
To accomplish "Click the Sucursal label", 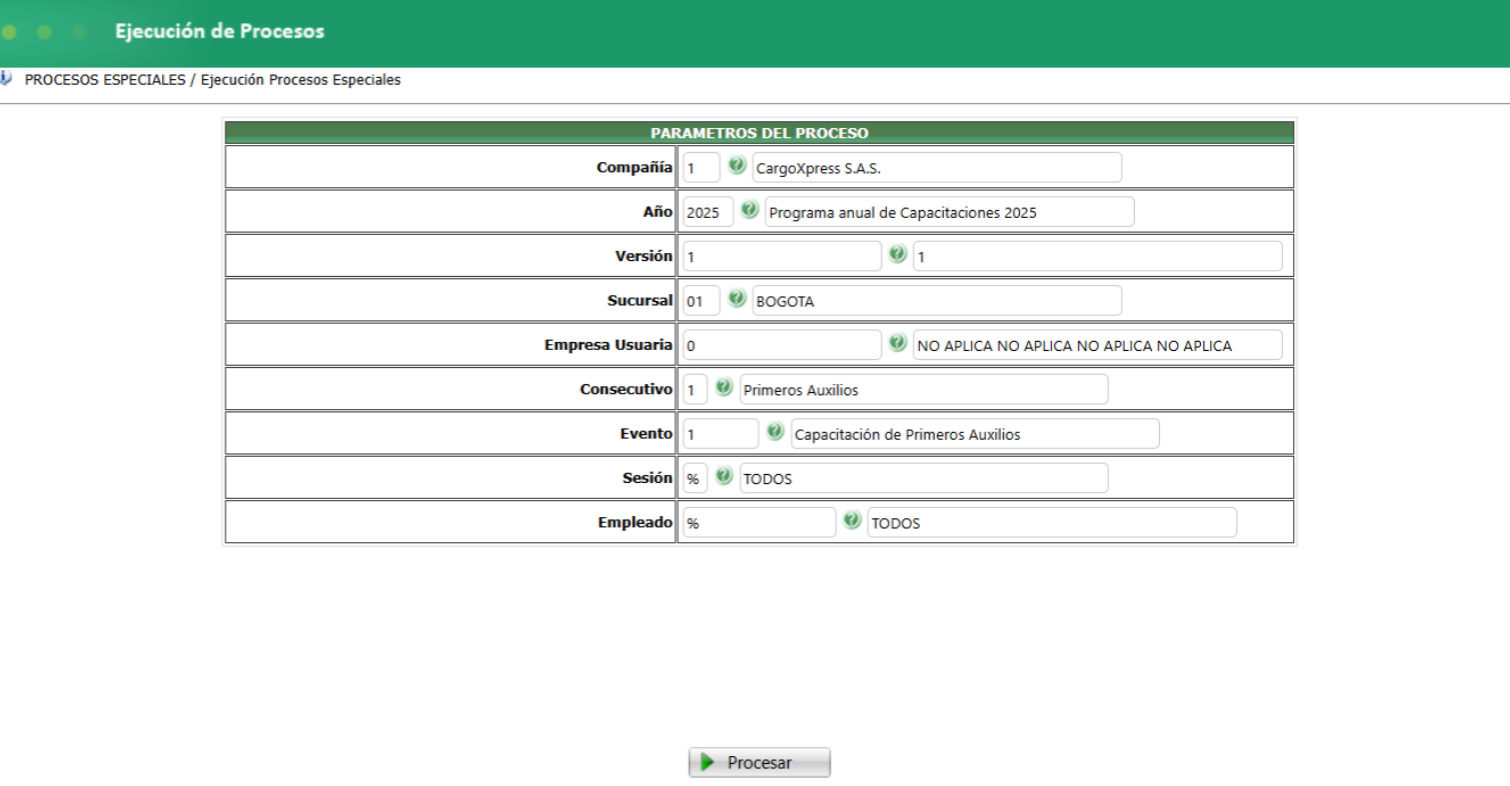I will [640, 300].
